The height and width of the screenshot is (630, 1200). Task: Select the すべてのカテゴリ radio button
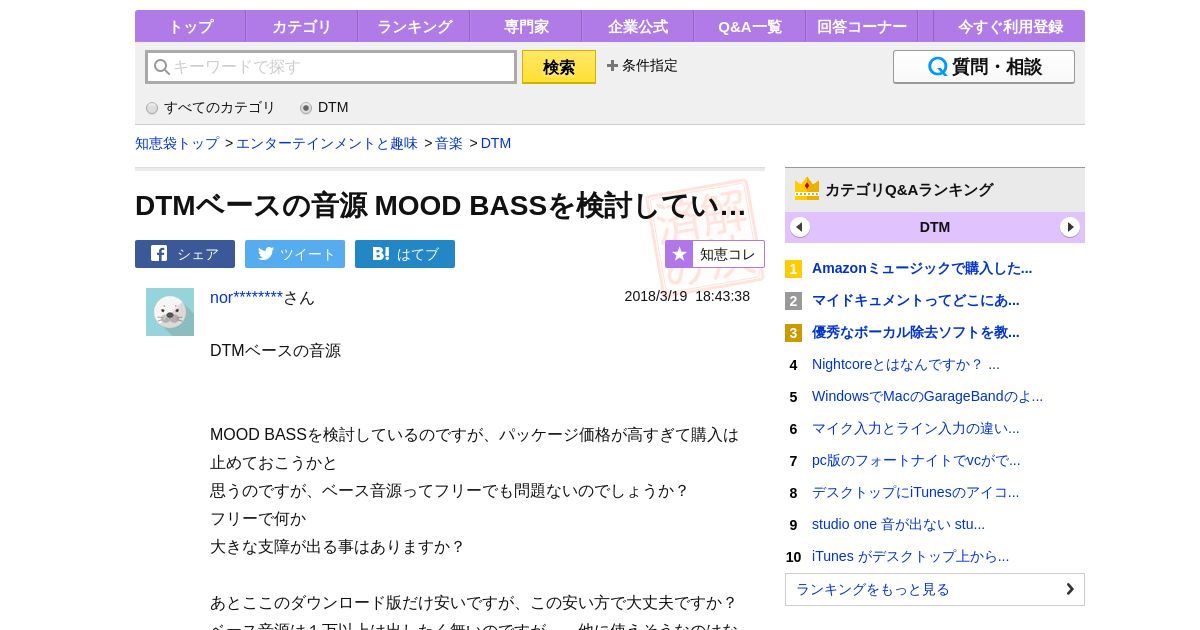point(152,108)
